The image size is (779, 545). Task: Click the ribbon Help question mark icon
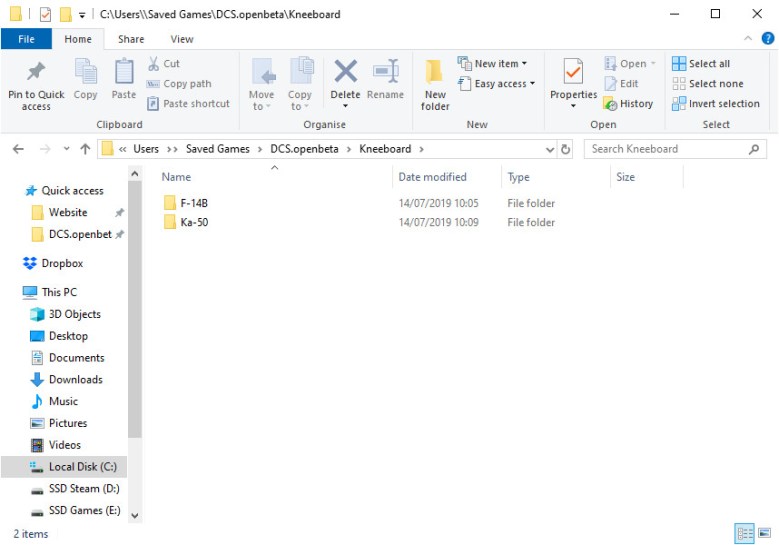768,38
